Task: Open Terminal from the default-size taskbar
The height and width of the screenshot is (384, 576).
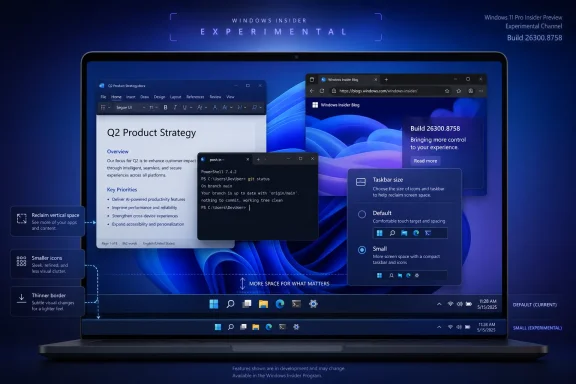Action: click(x=296, y=304)
